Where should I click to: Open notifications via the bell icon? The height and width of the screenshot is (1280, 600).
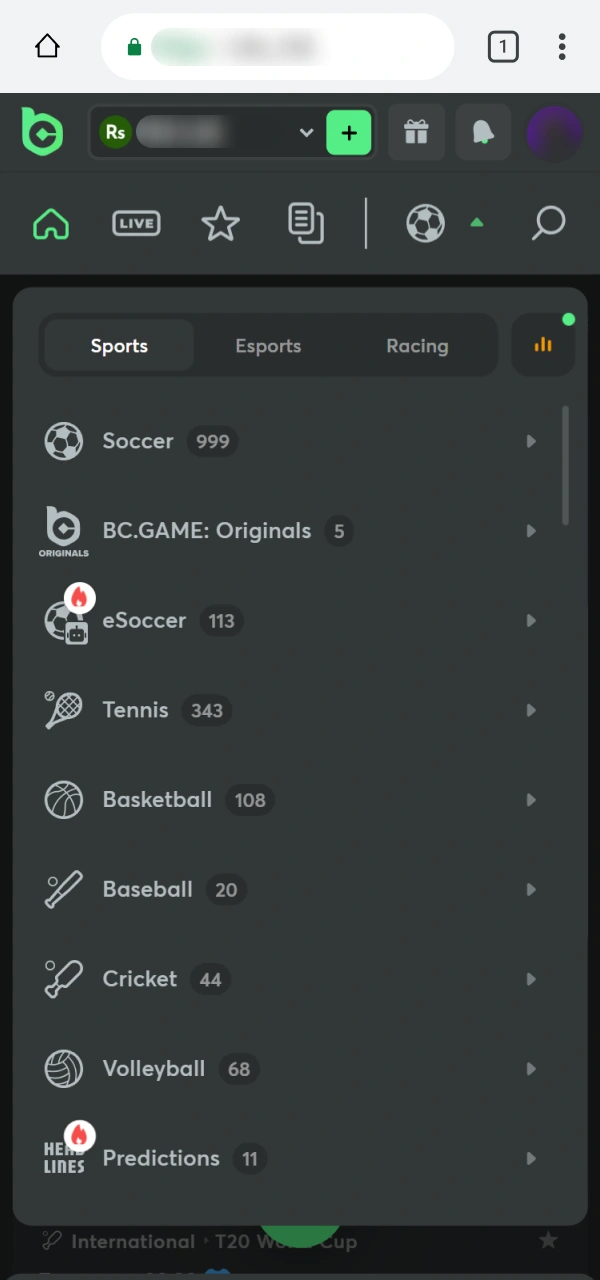pos(483,132)
